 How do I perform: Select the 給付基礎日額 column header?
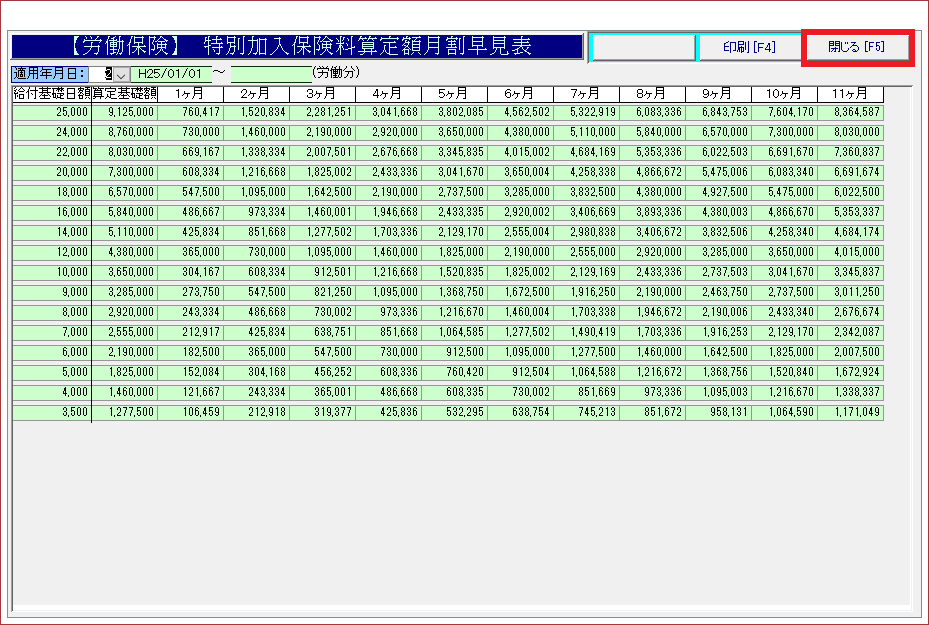point(52,94)
